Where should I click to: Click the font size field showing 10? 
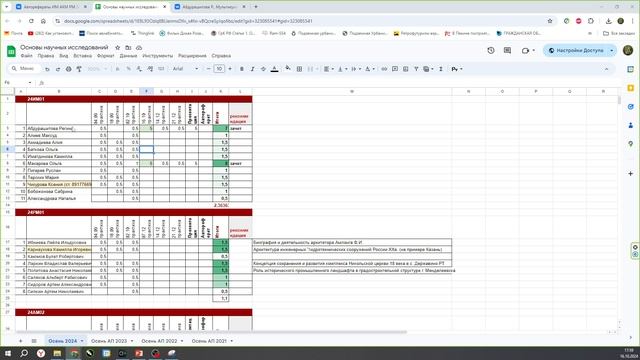[x=219, y=69]
